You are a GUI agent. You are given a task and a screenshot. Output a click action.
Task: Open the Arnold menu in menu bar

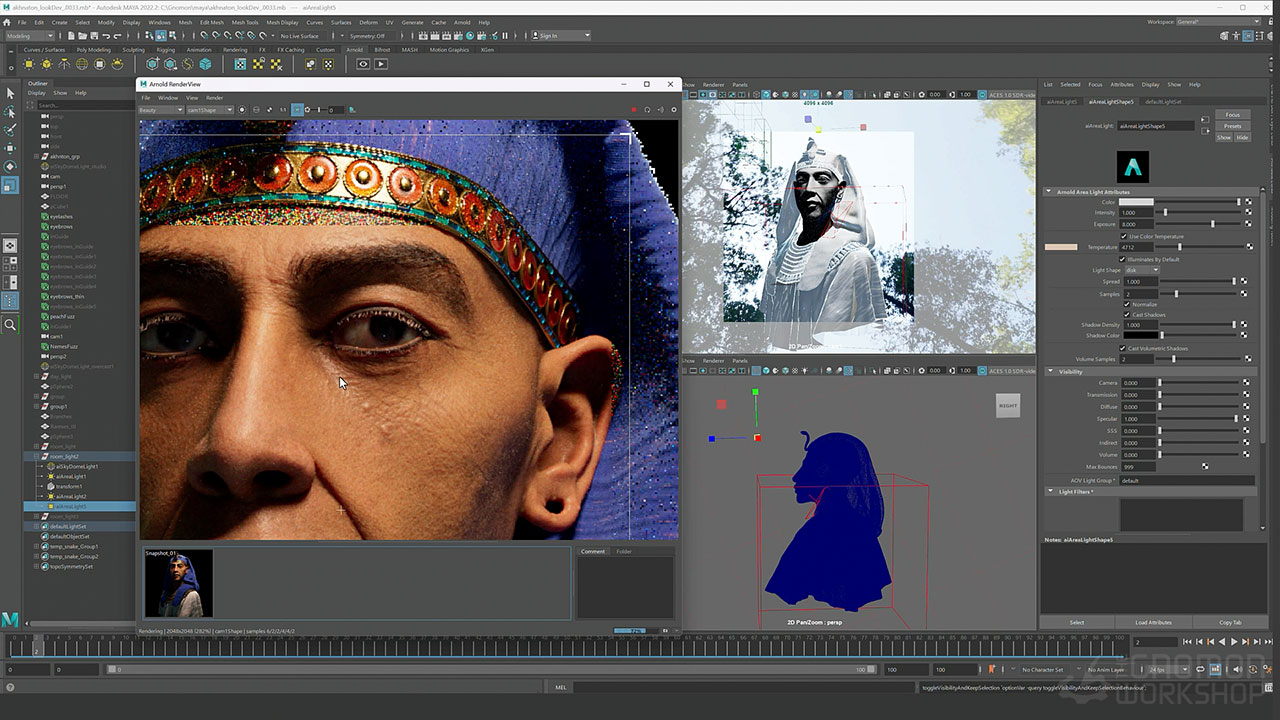[x=462, y=22]
